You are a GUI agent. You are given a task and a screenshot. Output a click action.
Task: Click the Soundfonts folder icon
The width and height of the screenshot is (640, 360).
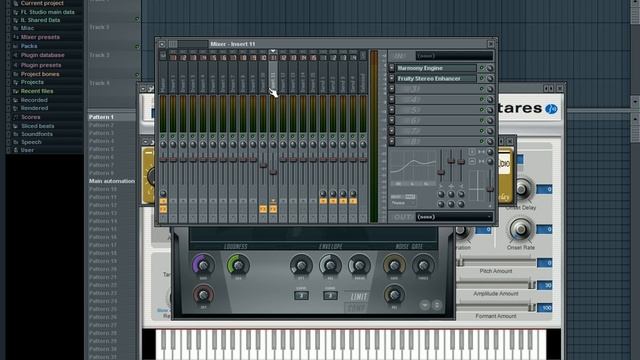click(x=16, y=134)
